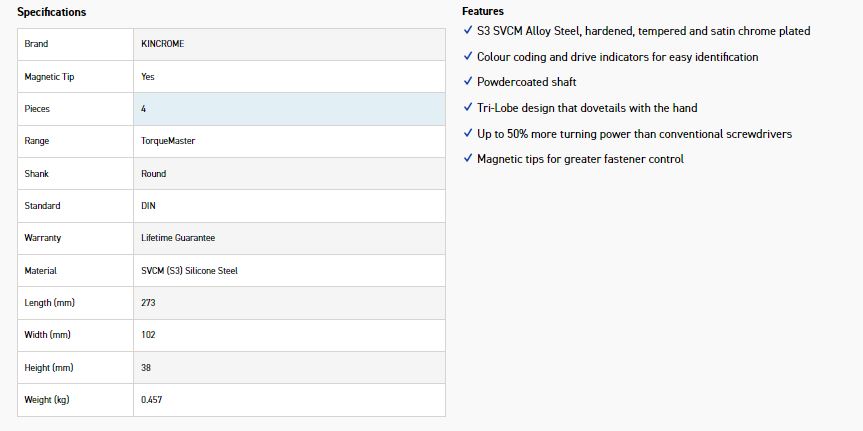Image resolution: width=863 pixels, height=431 pixels.
Task: Click the checkmark beside 50% more turning power
Action: pos(468,133)
